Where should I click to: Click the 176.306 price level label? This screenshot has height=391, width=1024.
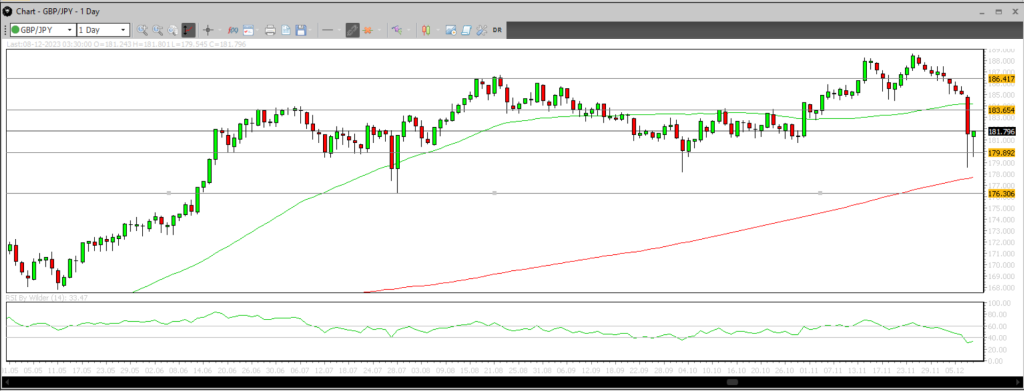[x=1001, y=193]
